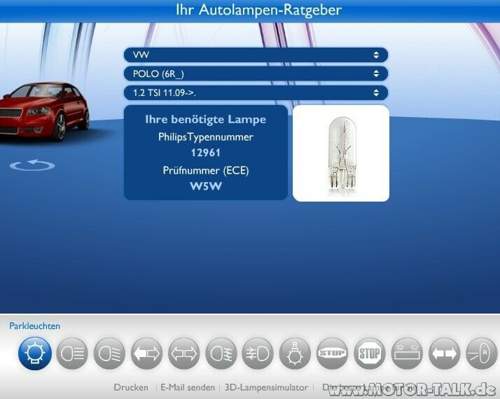Select the front fog light icon
Image resolution: width=500 pixels, height=399 pixels.
(221, 353)
